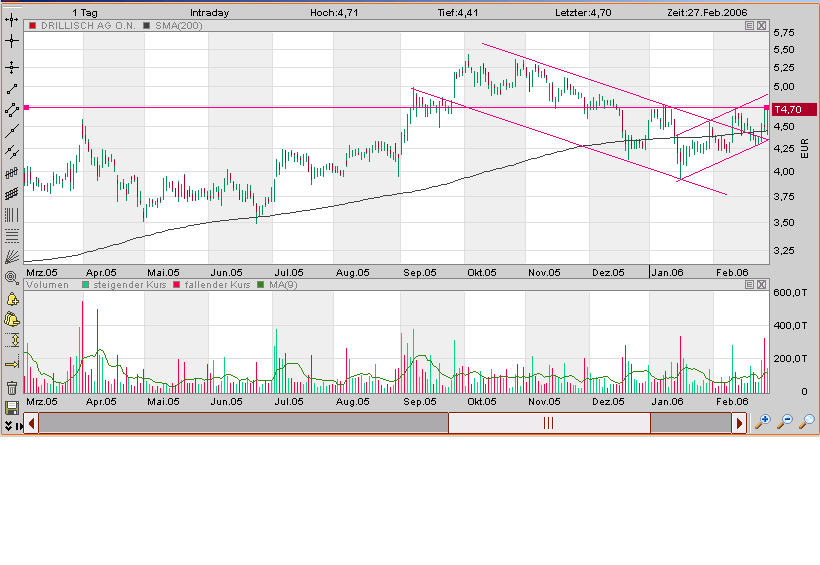Viewport: 820px width, 565px height.
Task: Select the horizontal retracement lines tool
Action: [12, 236]
